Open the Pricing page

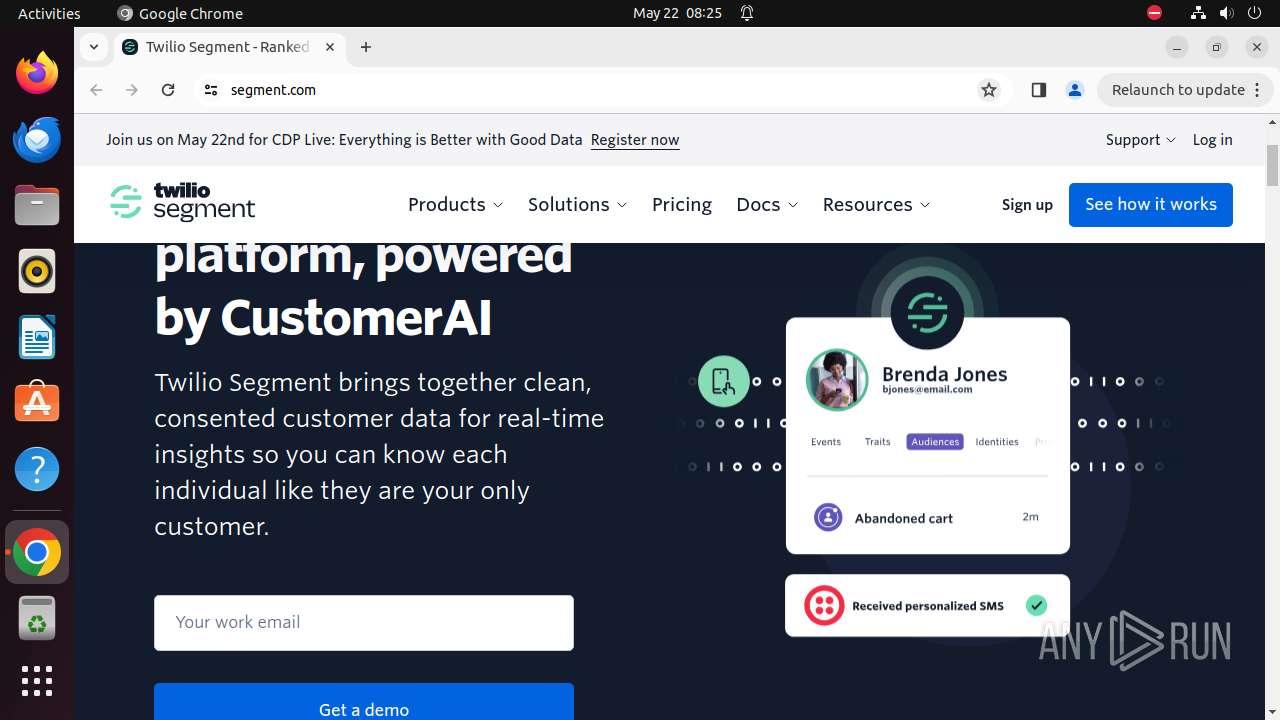[x=682, y=204]
